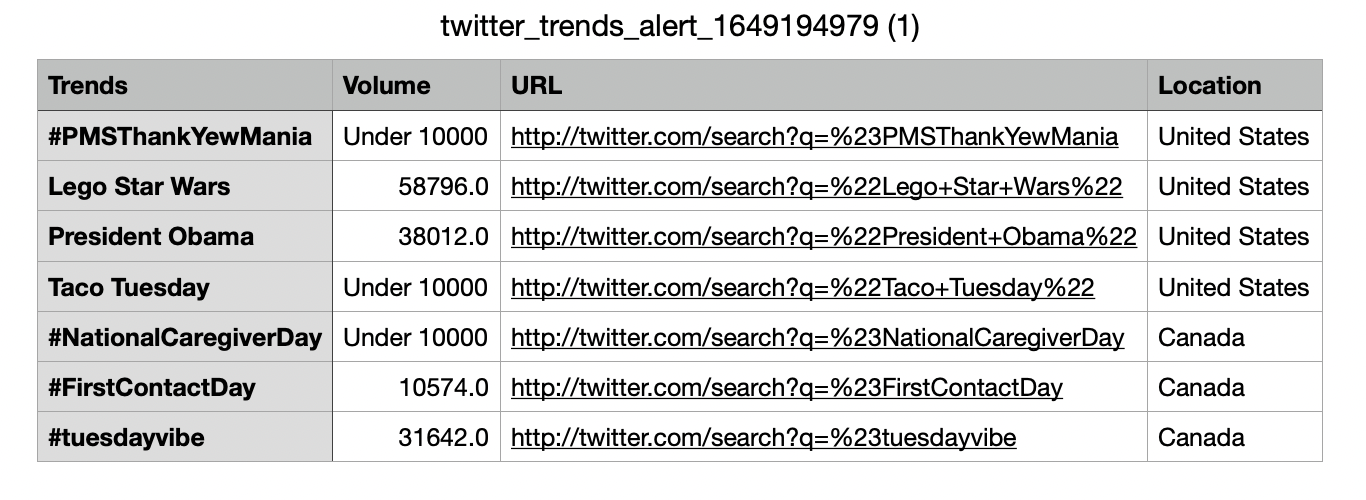Select the Taco Tuesday trend cell
Viewport: 1366px width, 500px height.
click(185, 287)
